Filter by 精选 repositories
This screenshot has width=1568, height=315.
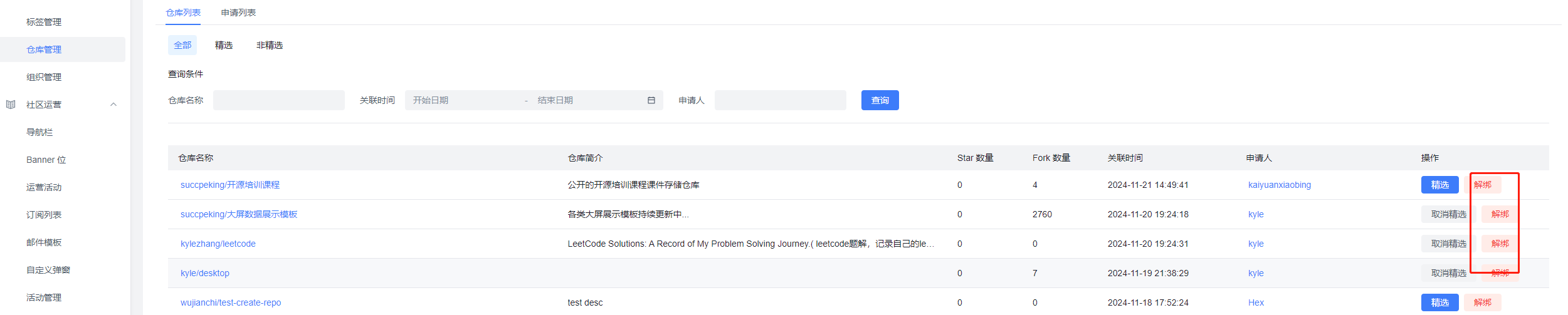coord(224,45)
